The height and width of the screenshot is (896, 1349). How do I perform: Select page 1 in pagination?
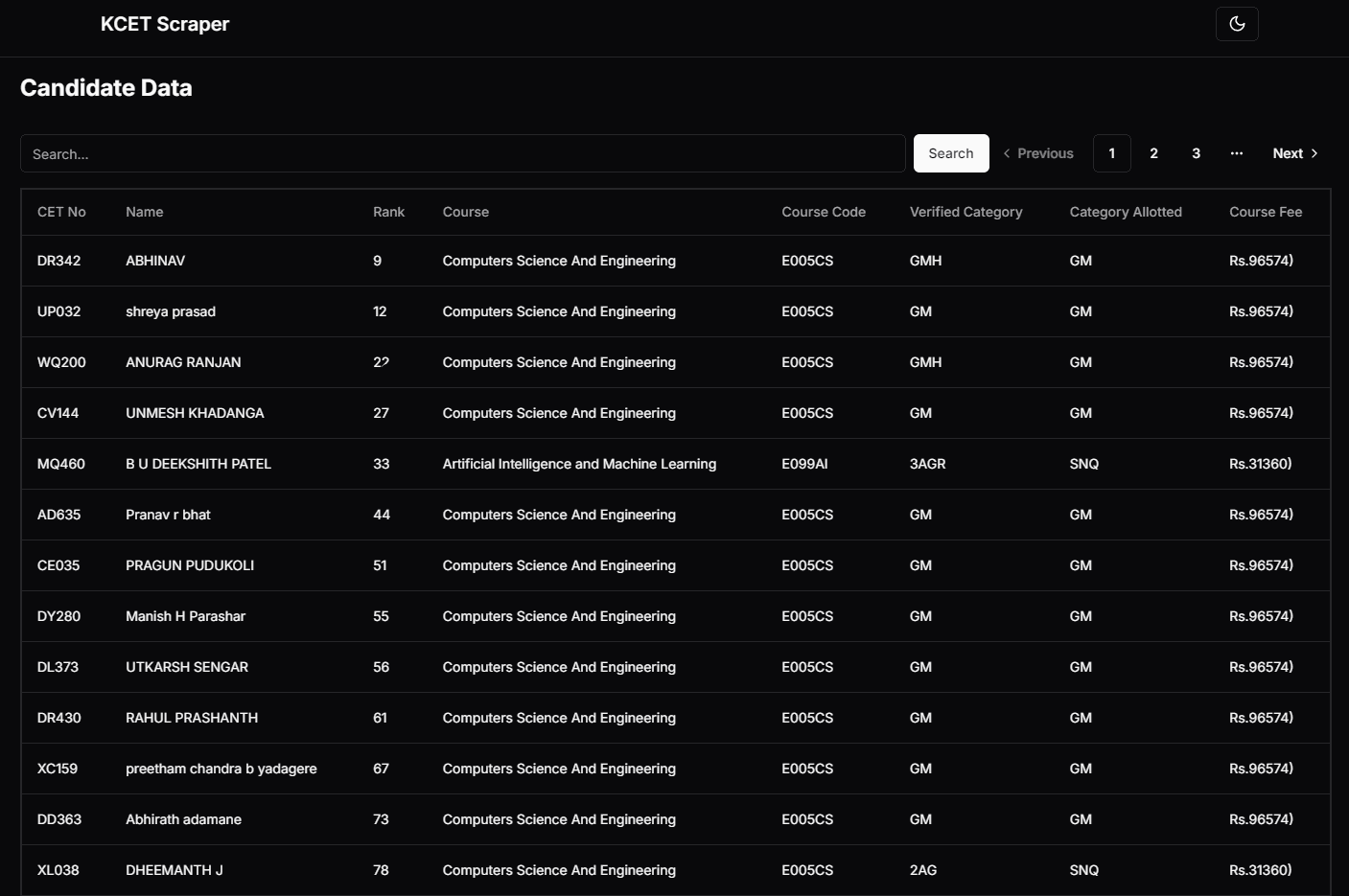[x=1111, y=153]
